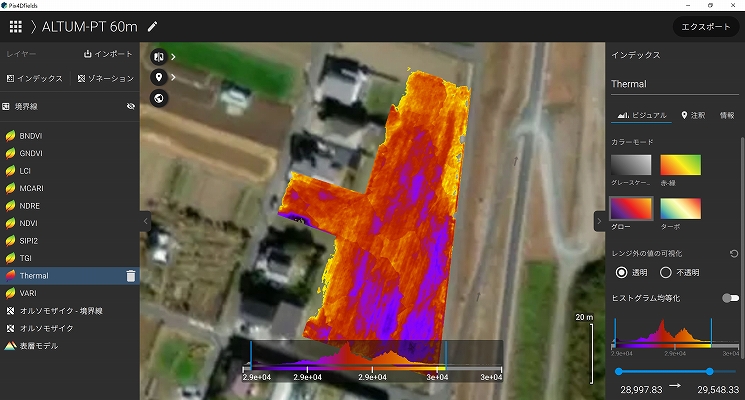745x400 pixels.
Task: Delete the Thermal layer with trash icon
Action: coord(131,276)
